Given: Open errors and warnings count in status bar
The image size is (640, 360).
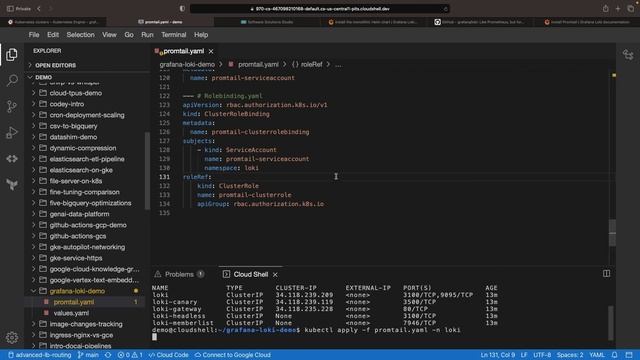Looking at the screenshot, I should [130, 355].
